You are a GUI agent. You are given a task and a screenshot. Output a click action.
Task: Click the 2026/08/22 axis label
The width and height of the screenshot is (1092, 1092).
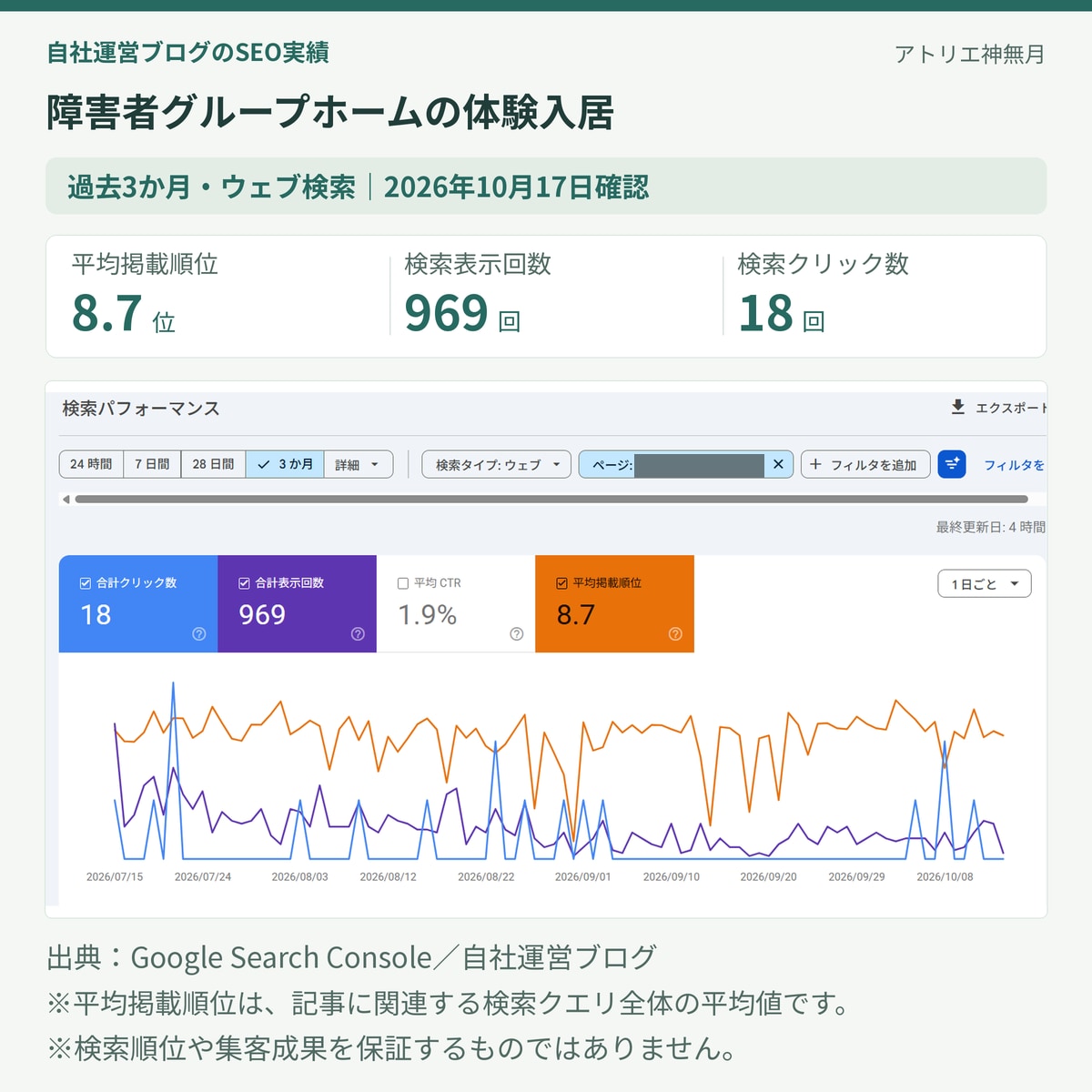coord(486,877)
